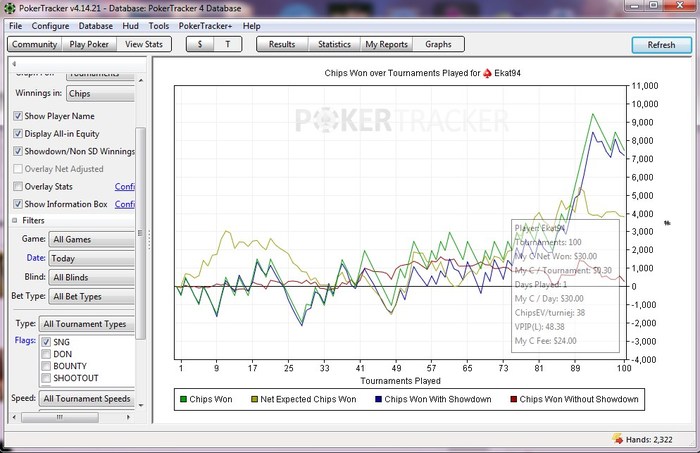Expand the Blind filter dropdown
Image resolution: width=700 pixels, height=453 pixels.
(x=92, y=277)
